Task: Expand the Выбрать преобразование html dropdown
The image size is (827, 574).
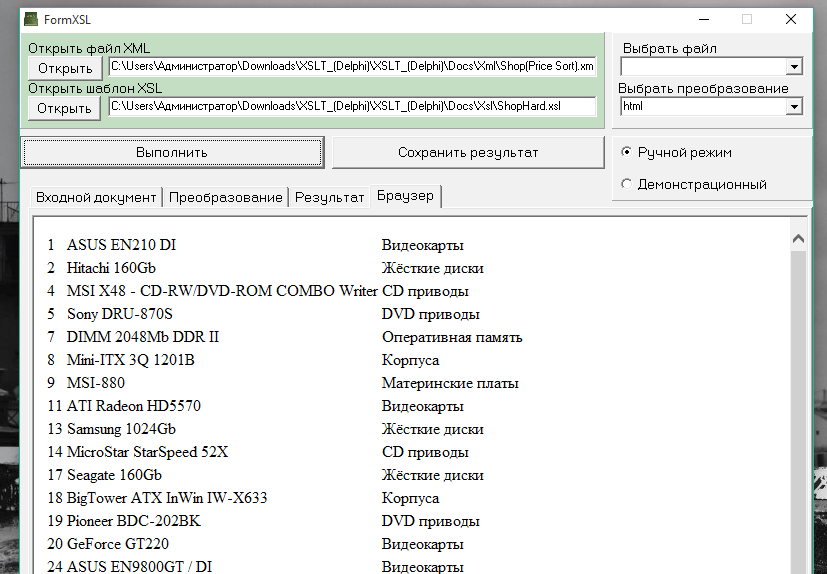Action: point(794,107)
